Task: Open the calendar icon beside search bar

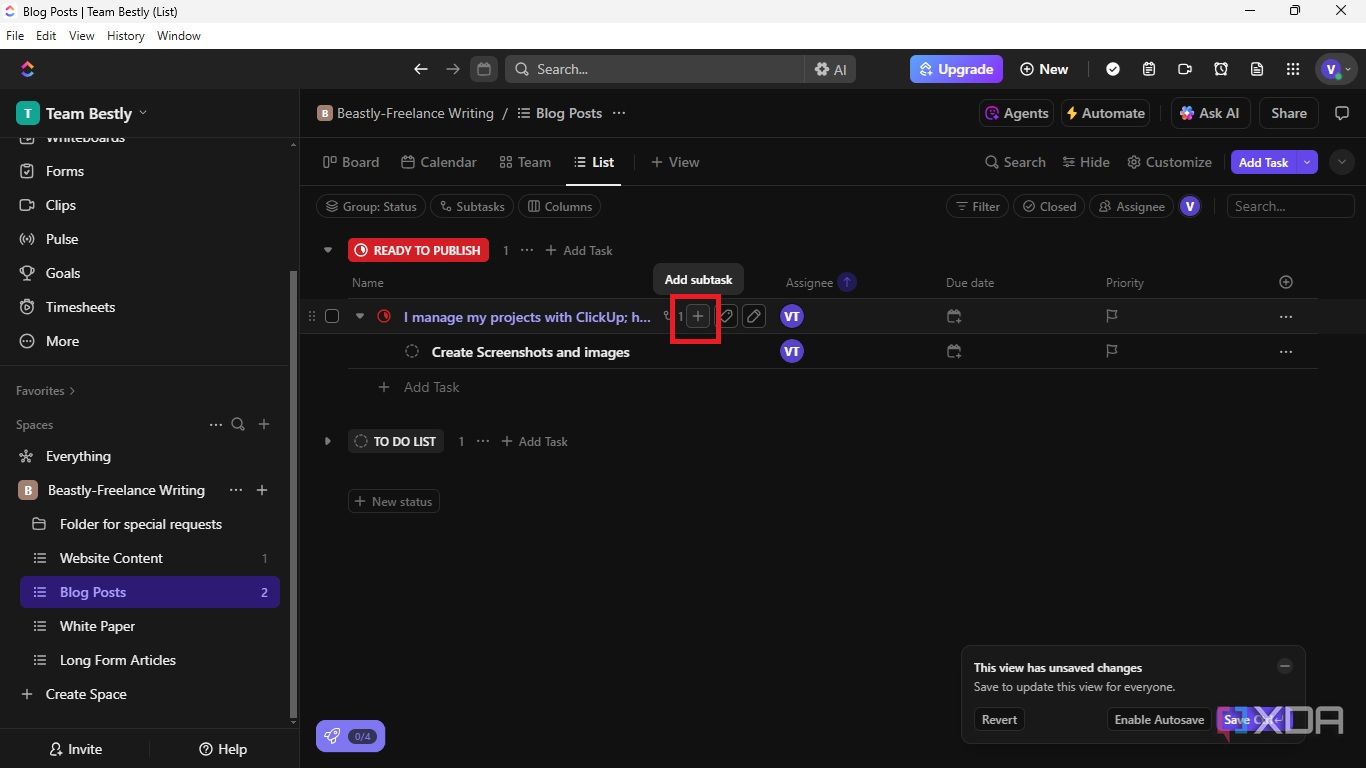Action: coord(484,69)
